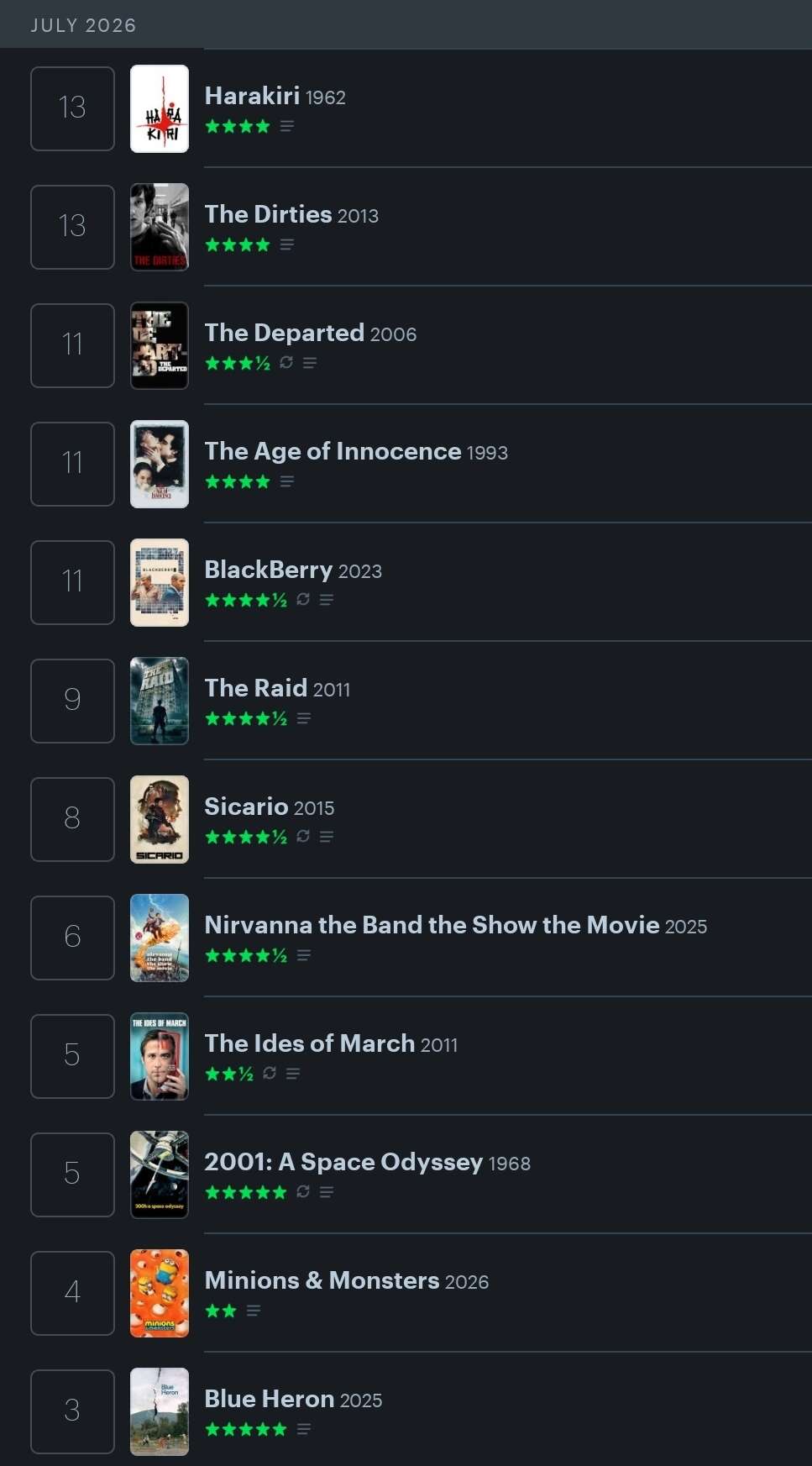This screenshot has height=1466, width=812.
Task: Click the rewatch icon for The Departed
Action: point(286,362)
